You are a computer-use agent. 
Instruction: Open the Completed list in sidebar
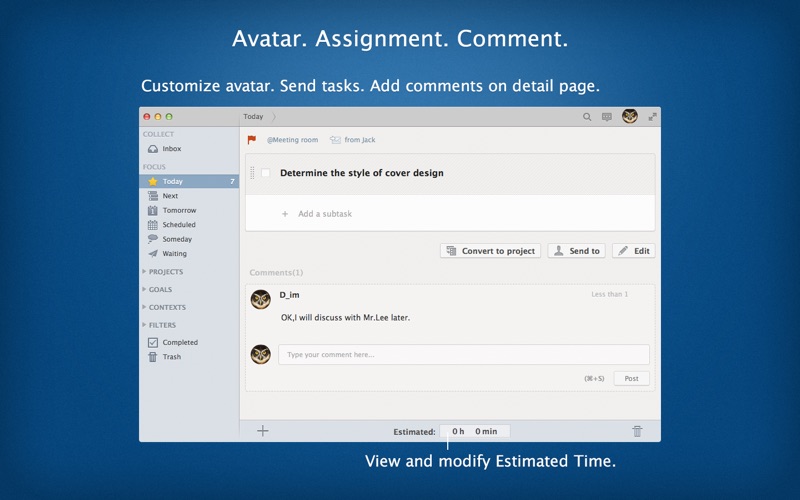point(179,342)
